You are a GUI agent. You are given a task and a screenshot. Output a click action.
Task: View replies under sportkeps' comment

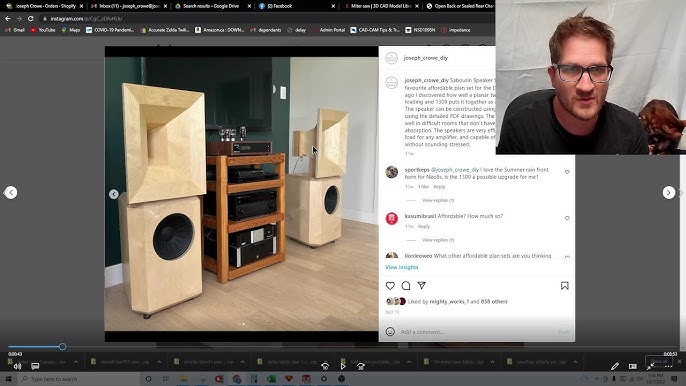point(438,200)
